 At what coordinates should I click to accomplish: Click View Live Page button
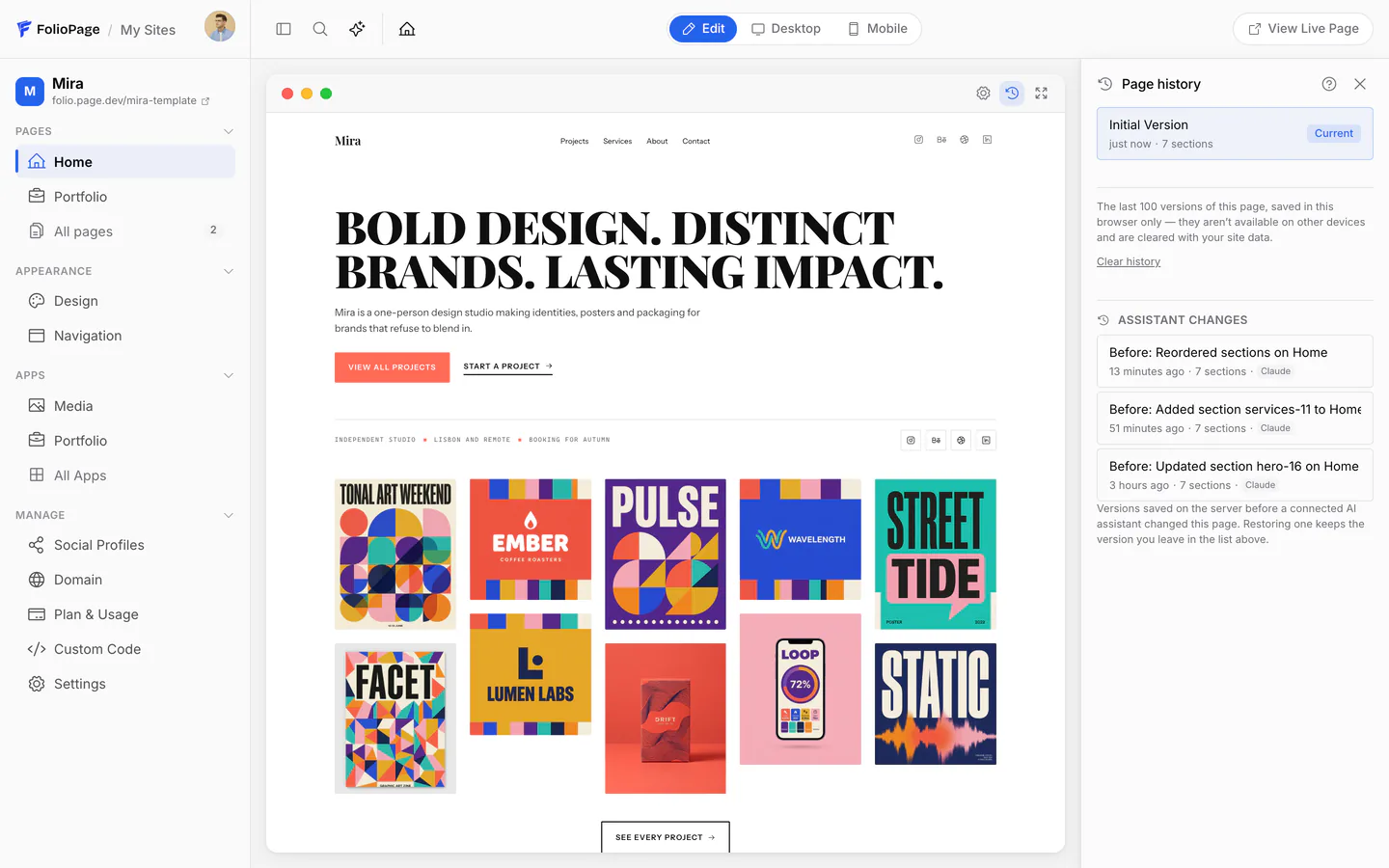pyautogui.click(x=1303, y=29)
